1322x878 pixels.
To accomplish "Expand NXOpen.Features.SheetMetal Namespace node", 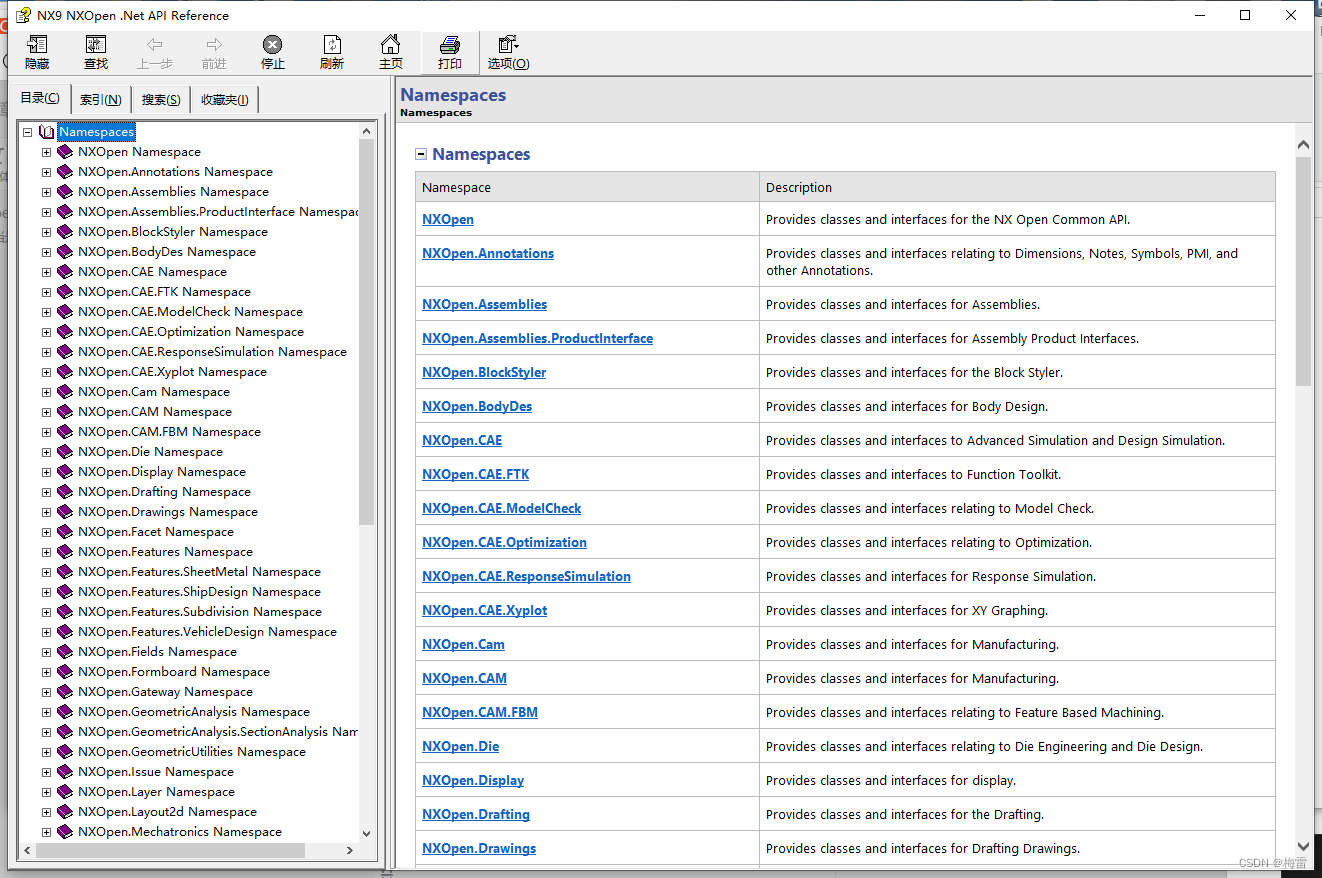I will coord(46,572).
